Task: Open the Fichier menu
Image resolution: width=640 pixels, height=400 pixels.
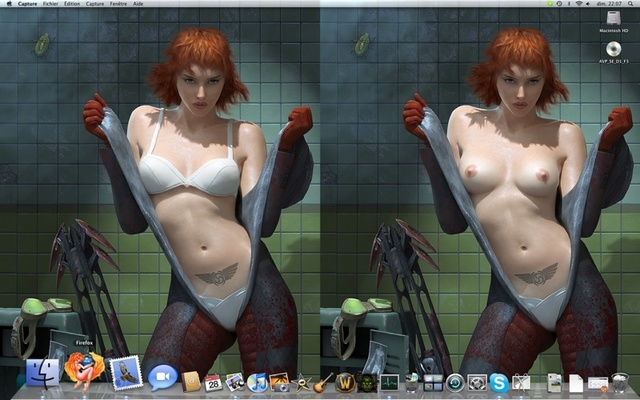Action: tap(50, 4)
